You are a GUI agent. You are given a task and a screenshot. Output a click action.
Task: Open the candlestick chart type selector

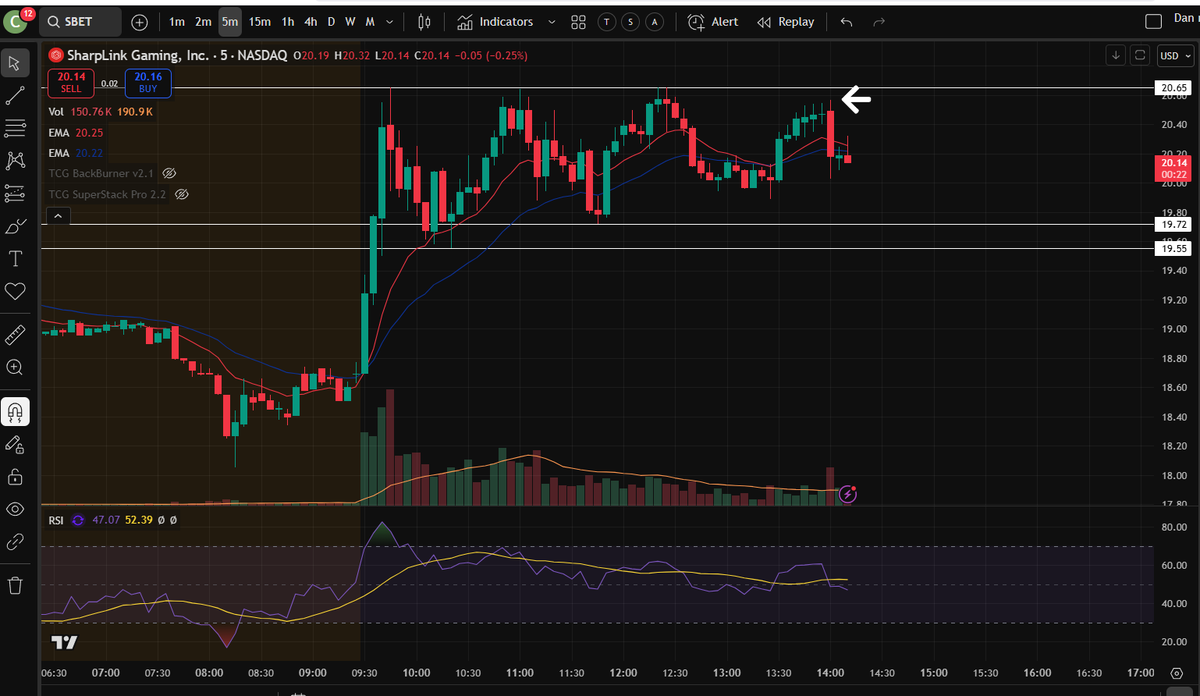click(424, 21)
